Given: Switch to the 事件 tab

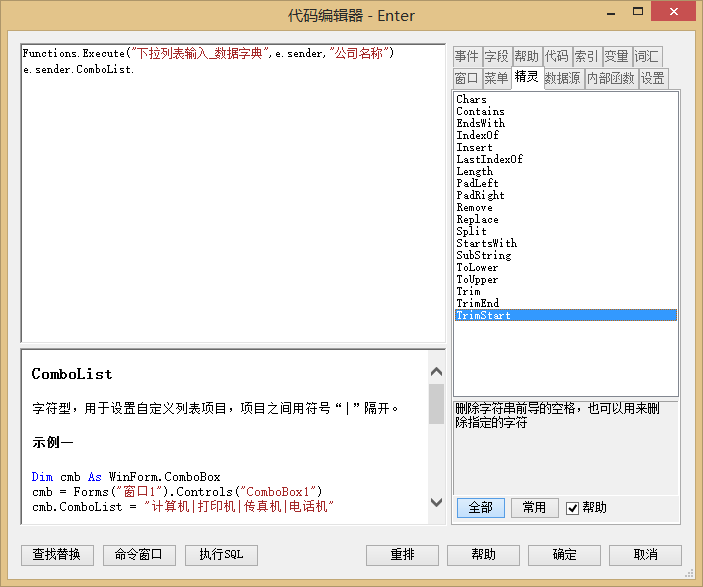Looking at the screenshot, I should click(467, 56).
